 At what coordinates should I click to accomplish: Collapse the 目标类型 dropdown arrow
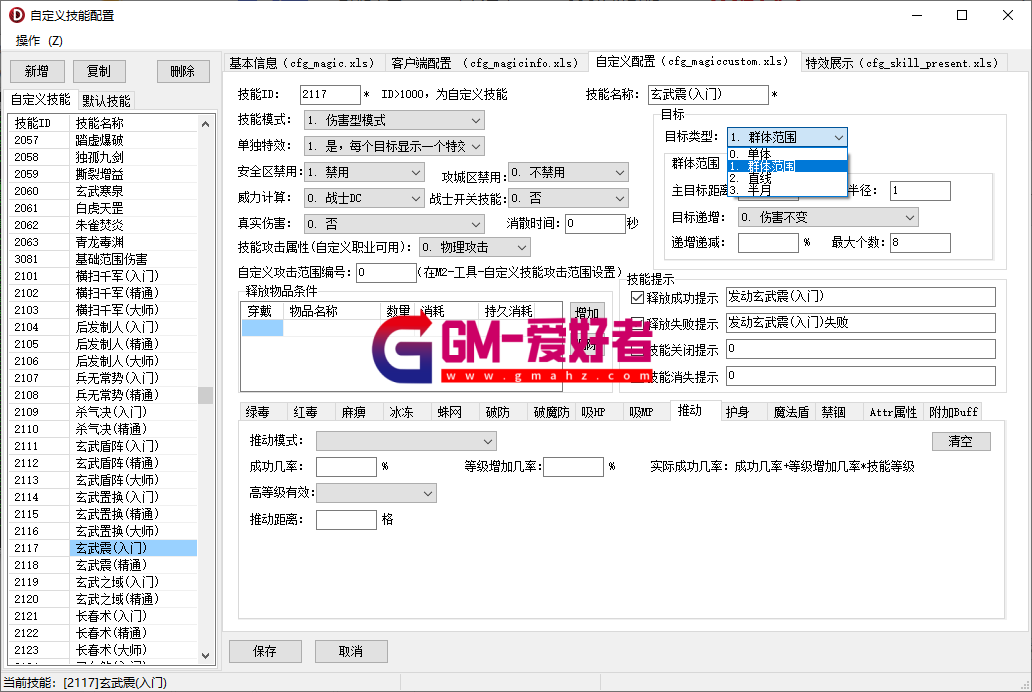pos(838,138)
